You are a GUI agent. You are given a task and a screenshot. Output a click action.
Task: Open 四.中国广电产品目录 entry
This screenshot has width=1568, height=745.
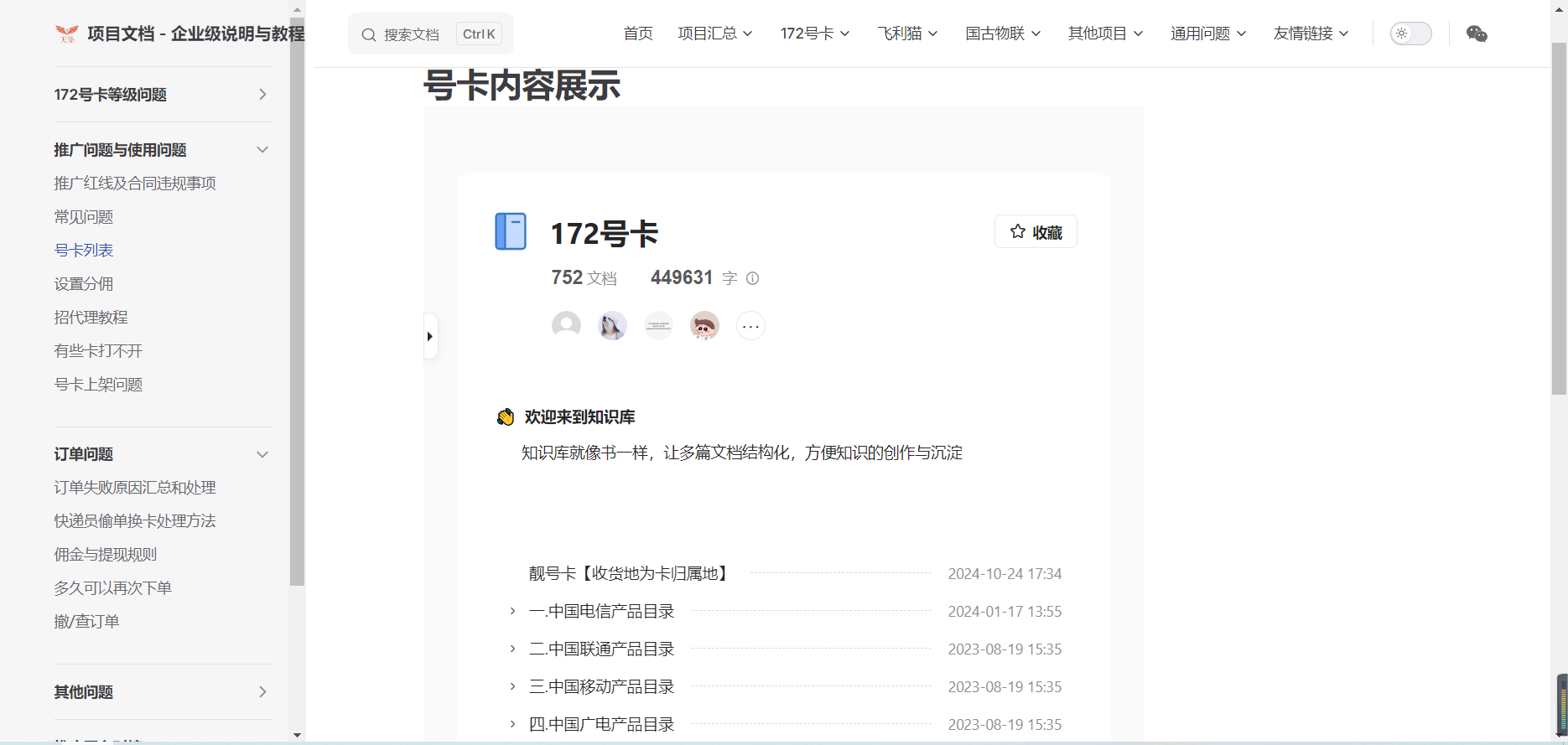(602, 724)
